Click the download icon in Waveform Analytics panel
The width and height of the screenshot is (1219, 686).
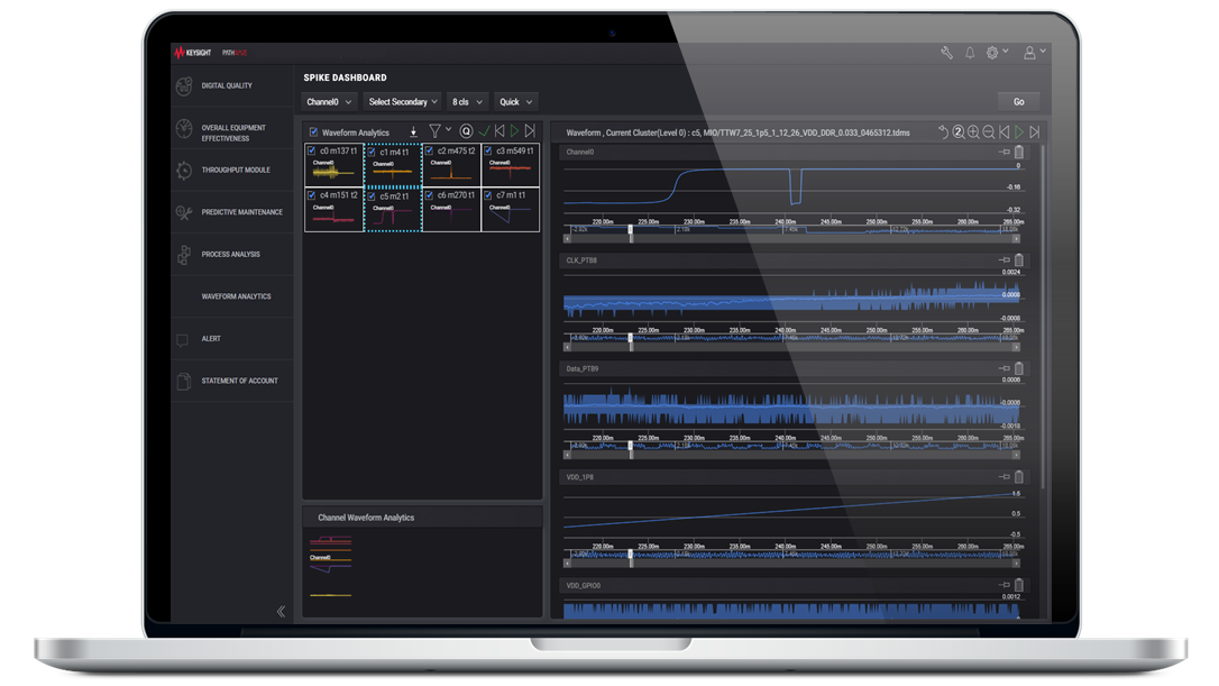coord(413,132)
